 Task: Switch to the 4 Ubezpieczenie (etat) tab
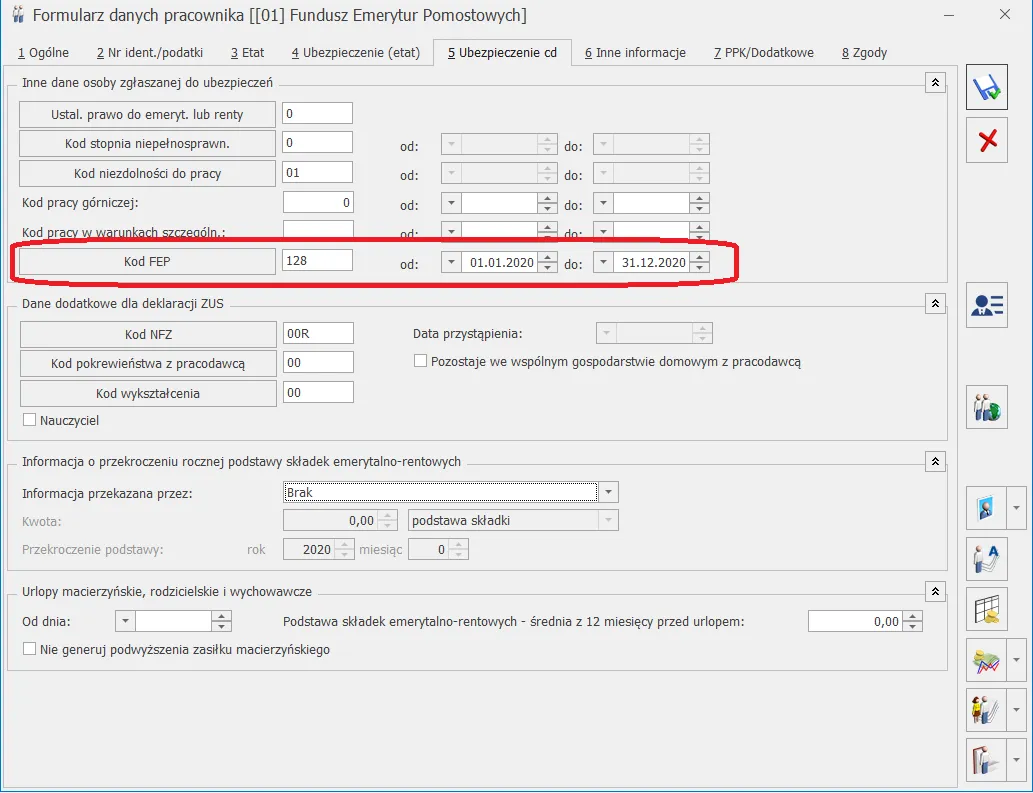tap(356, 53)
